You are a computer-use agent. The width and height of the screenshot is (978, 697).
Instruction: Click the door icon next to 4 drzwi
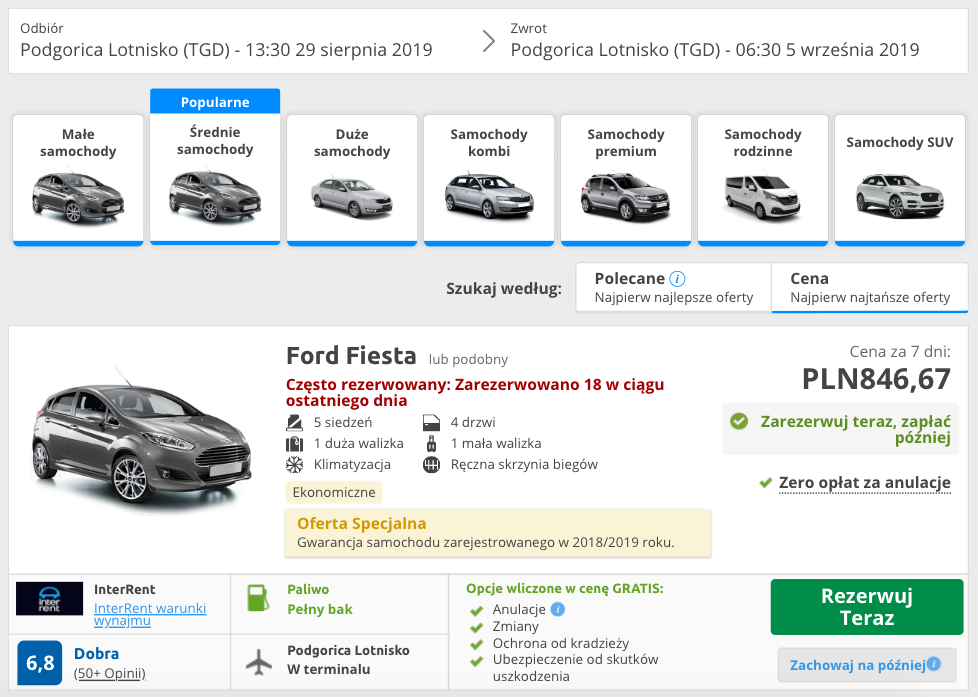click(431, 421)
